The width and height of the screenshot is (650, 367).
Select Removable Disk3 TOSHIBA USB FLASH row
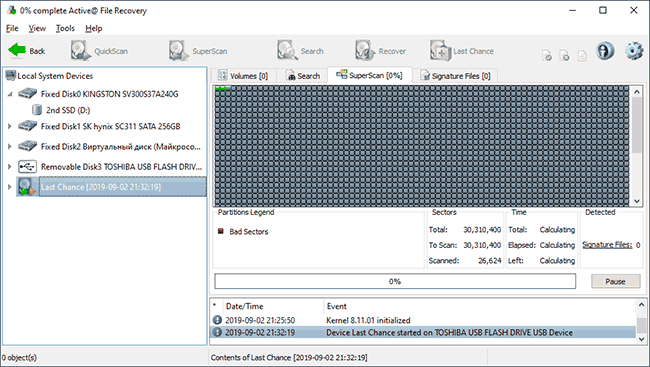[x=121, y=167]
